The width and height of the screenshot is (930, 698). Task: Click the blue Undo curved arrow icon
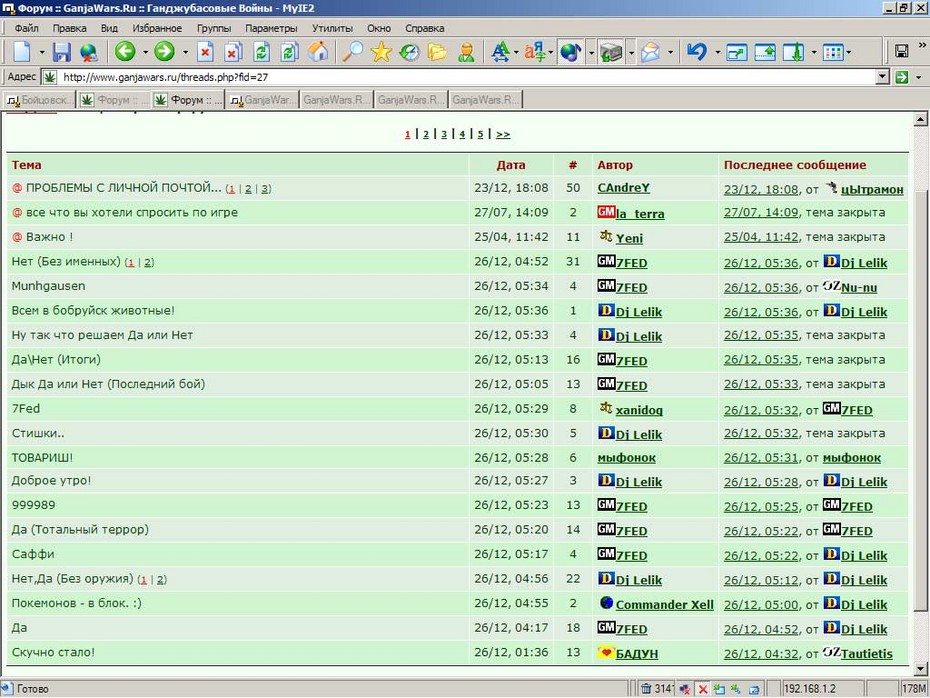pos(696,52)
